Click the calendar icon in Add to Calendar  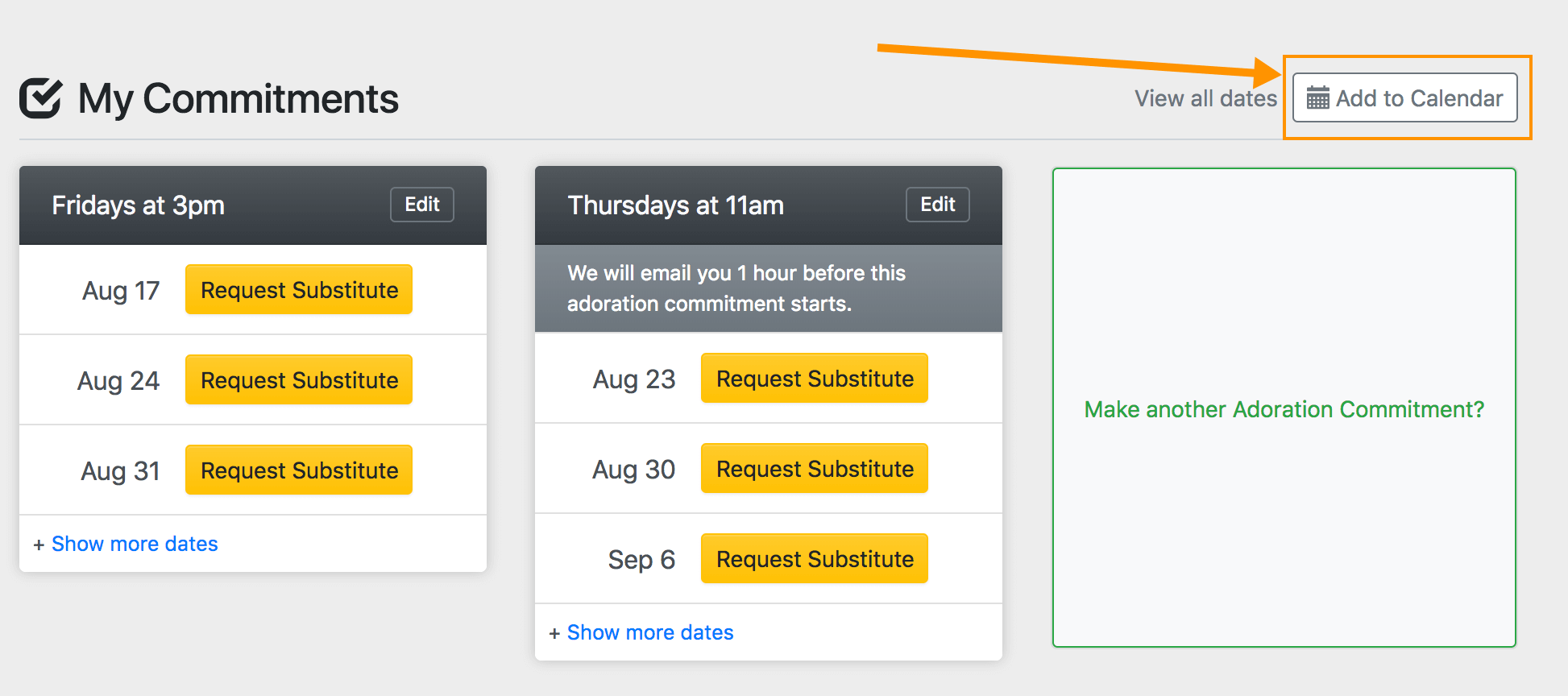click(1317, 98)
